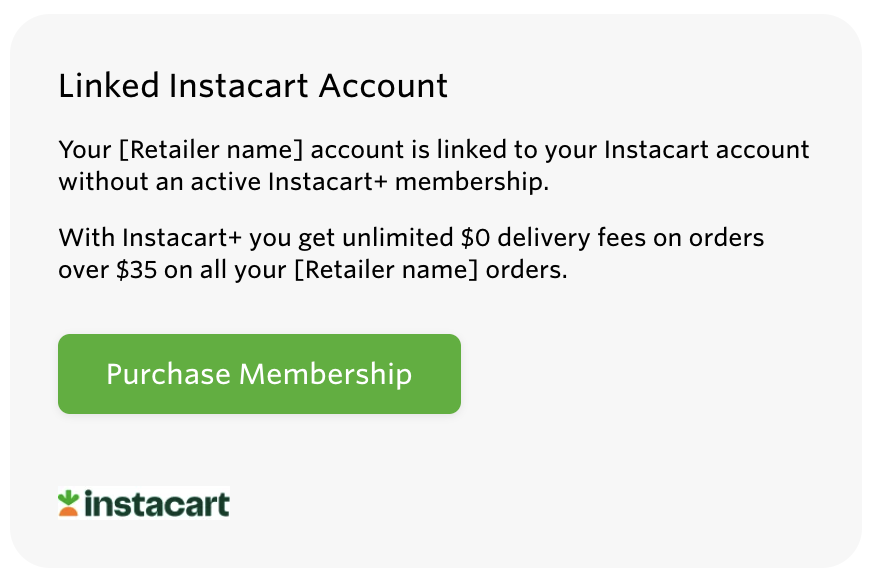Click the Instacart wordmark beside the carrot
The image size is (880, 582).
tap(156, 503)
